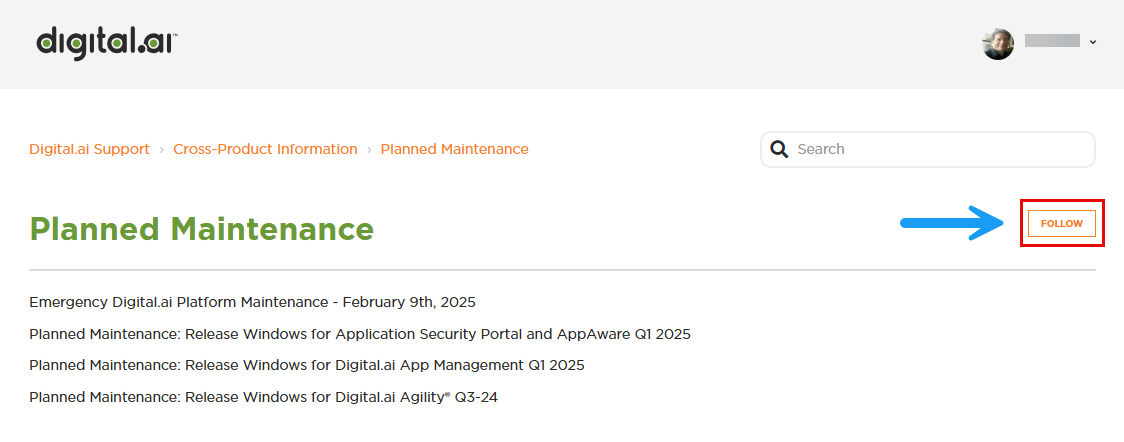This screenshot has width=1124, height=442.
Task: Open Digital.ai App Management Q1 2025 article
Action: point(307,365)
